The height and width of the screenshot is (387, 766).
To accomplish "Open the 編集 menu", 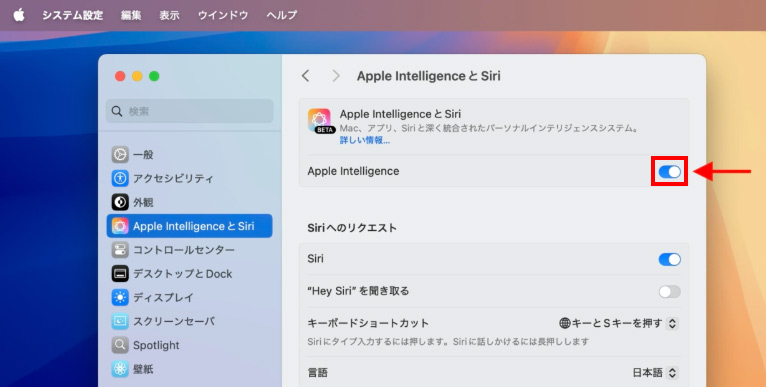I will point(131,15).
